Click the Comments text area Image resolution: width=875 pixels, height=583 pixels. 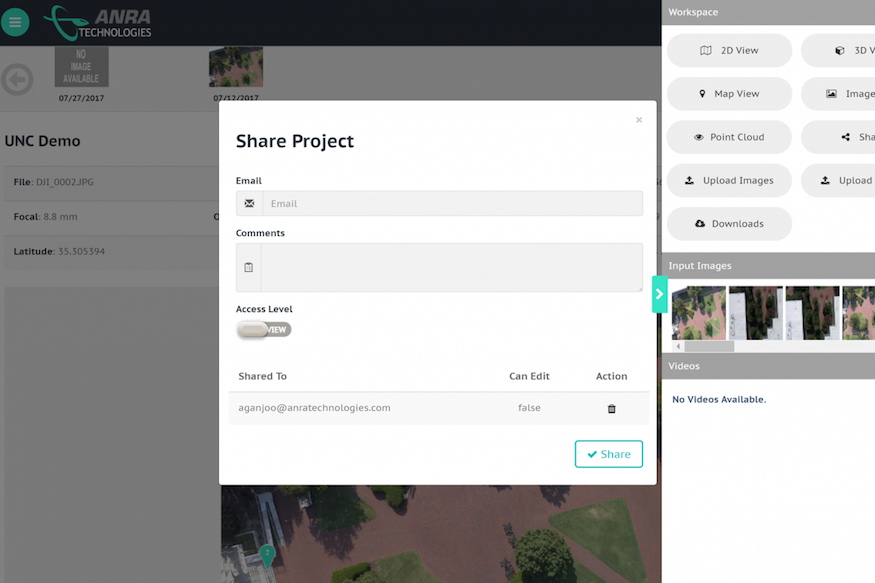tap(452, 268)
